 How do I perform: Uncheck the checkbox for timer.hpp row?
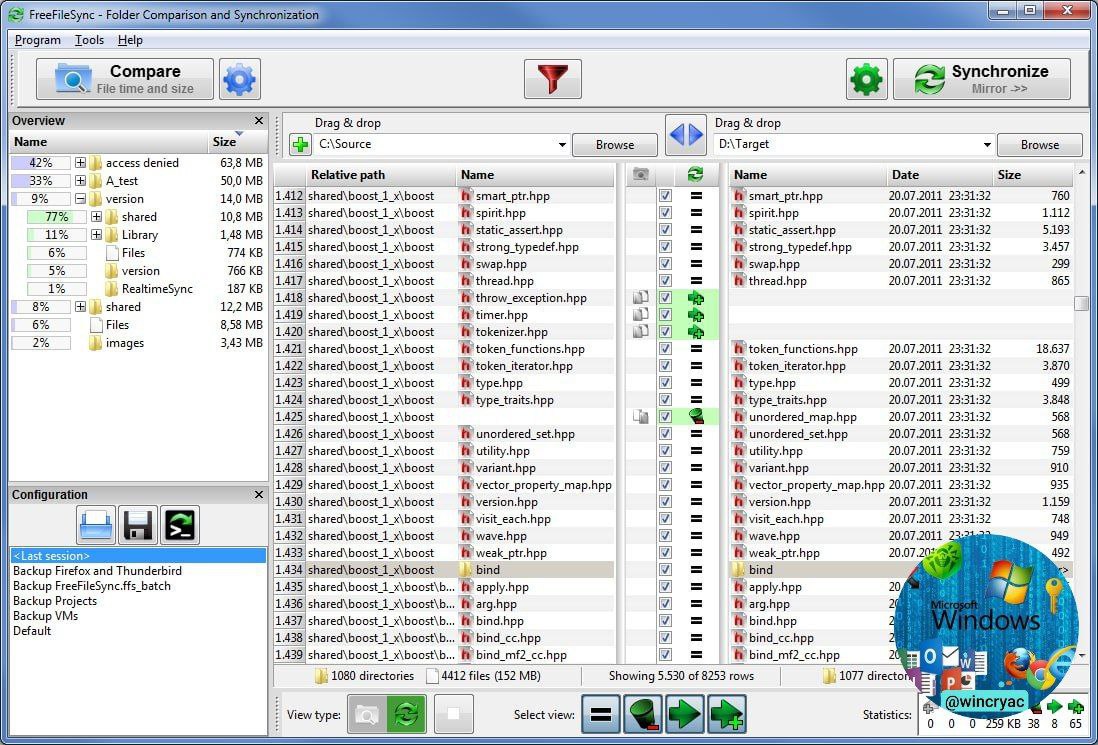click(x=665, y=315)
